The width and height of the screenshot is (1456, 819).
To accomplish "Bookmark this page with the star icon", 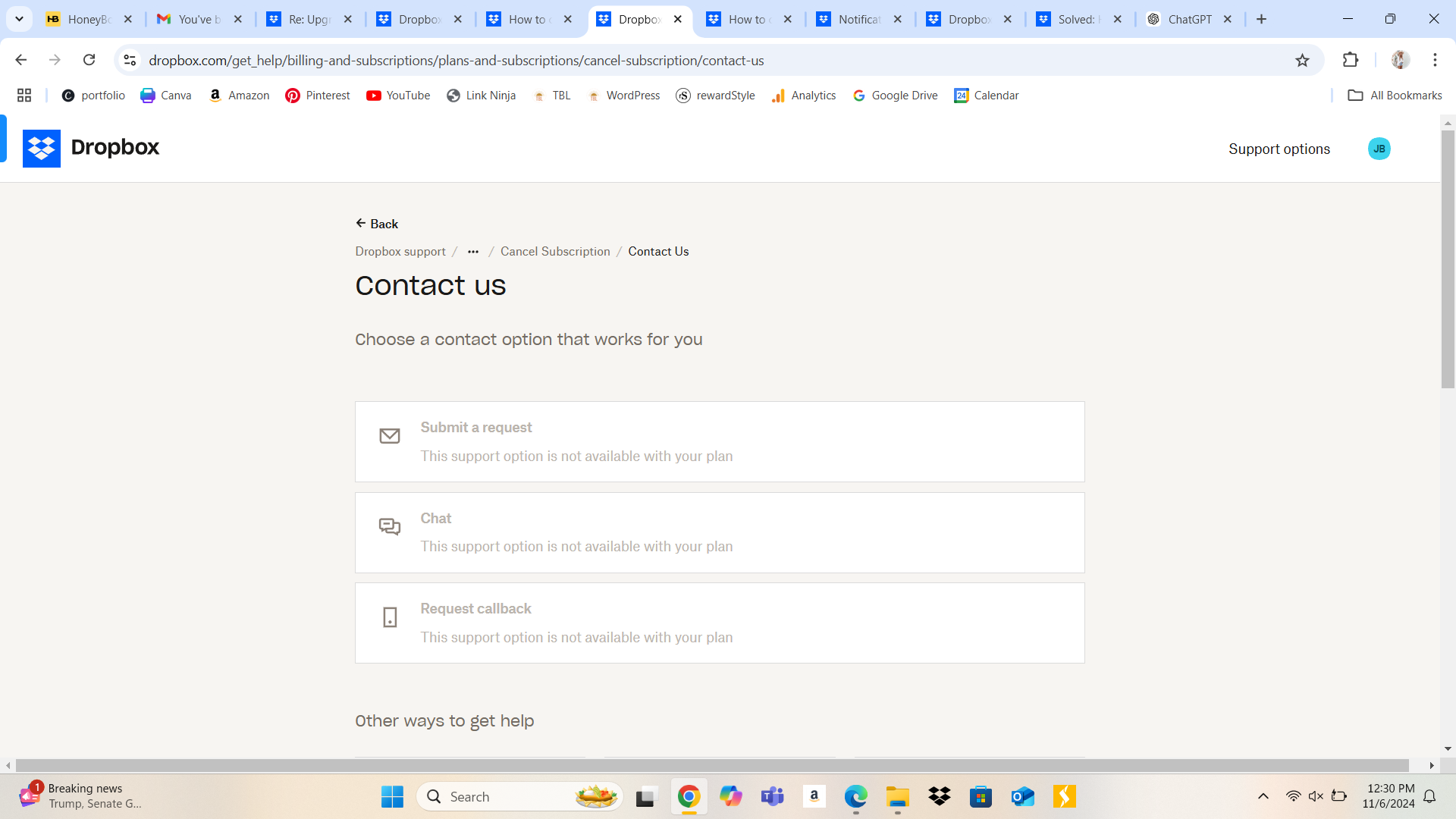I will pyautogui.click(x=1302, y=61).
